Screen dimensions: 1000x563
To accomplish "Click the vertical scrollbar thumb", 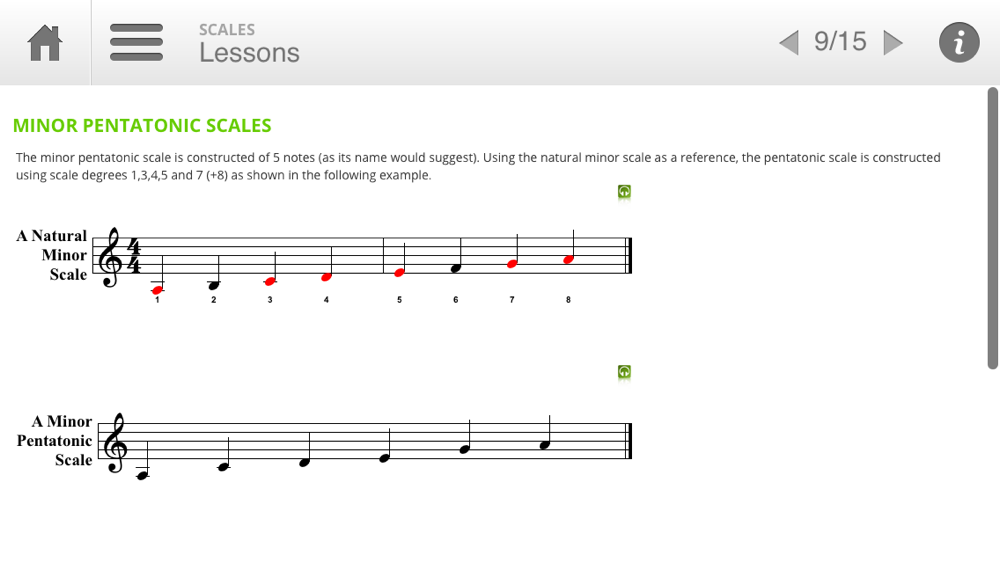I will tap(992, 228).
